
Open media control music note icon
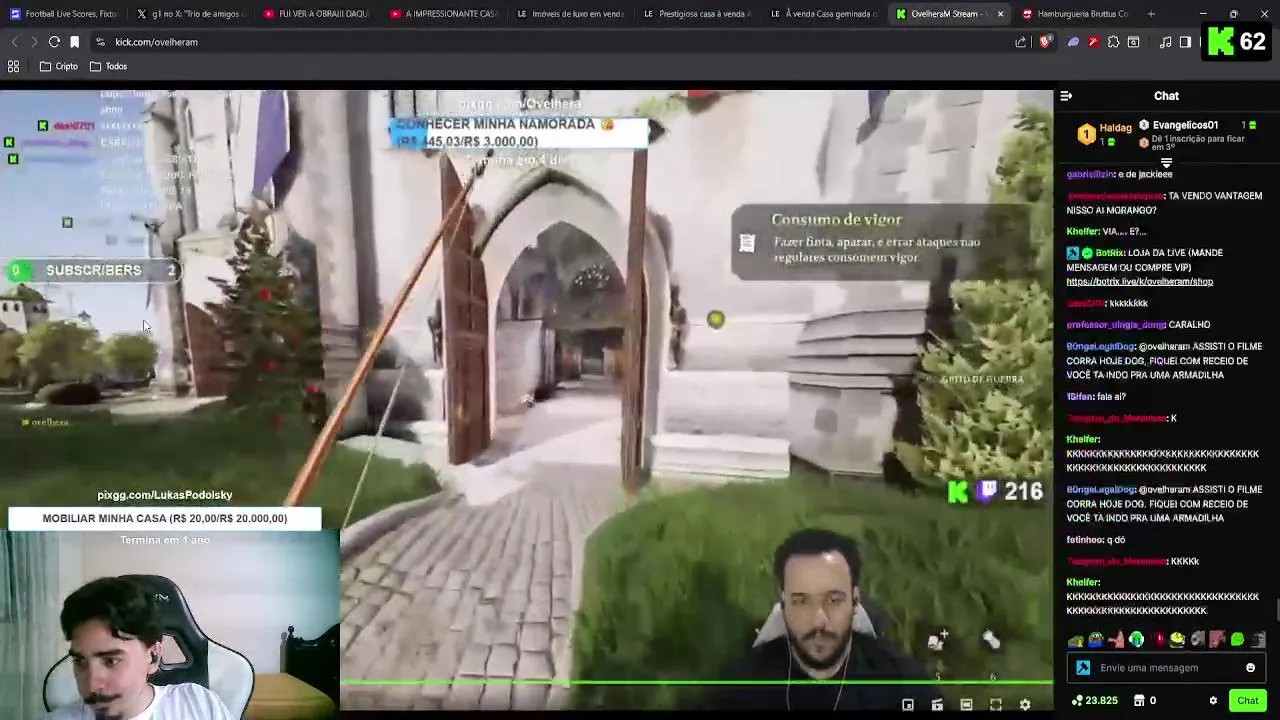[x=1165, y=42]
